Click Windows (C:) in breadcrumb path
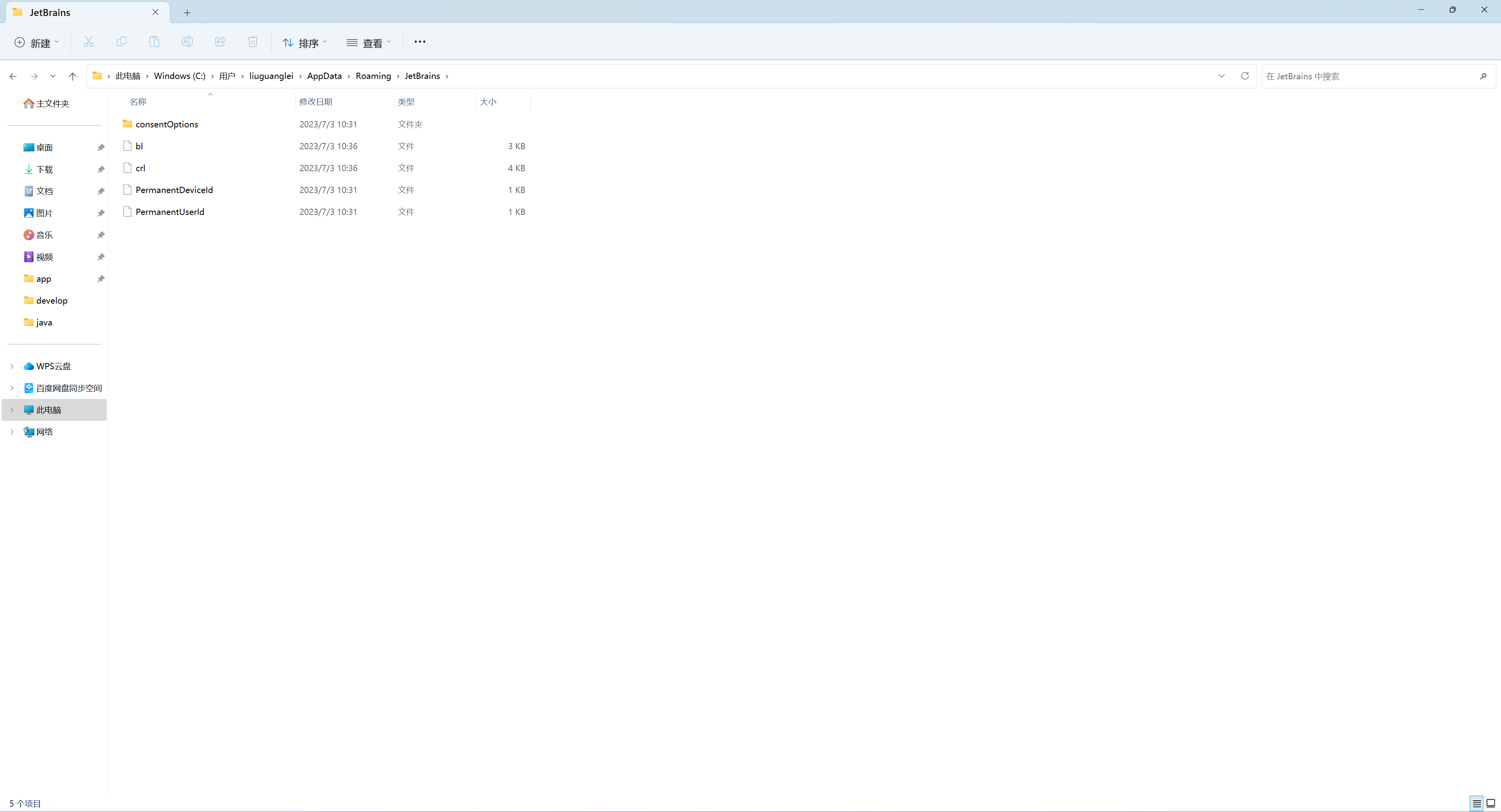 coord(179,76)
